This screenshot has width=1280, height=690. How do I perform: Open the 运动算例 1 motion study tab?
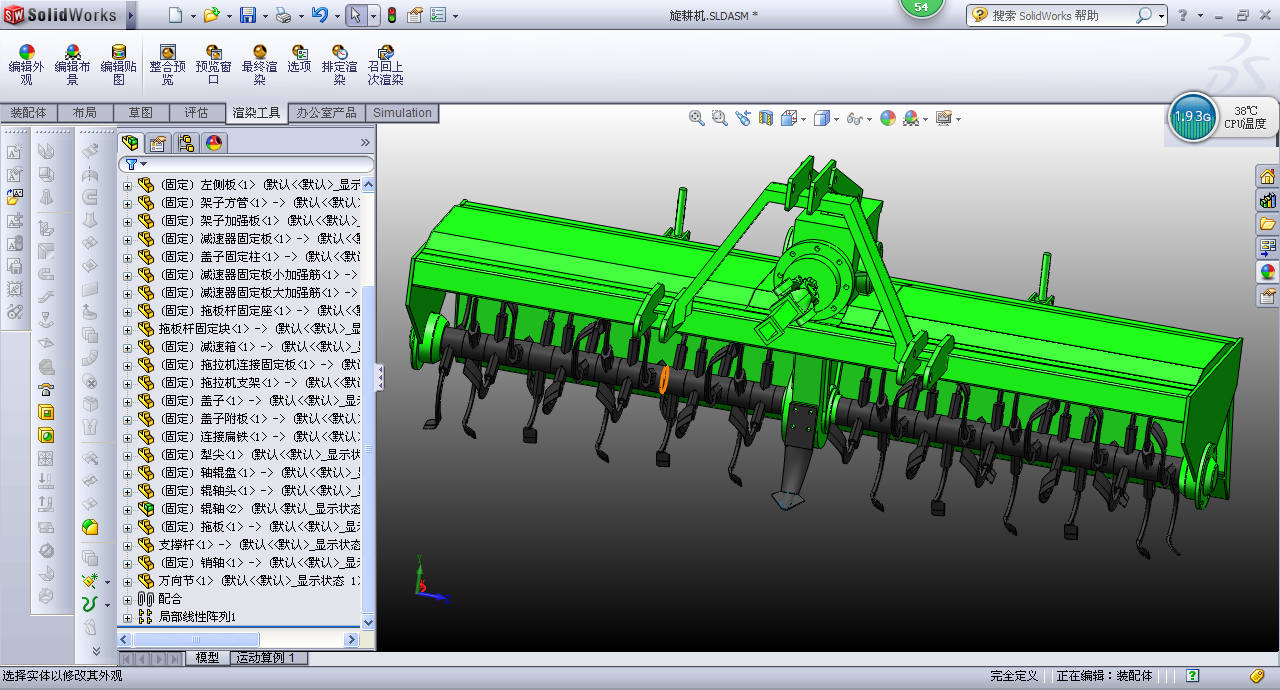(x=268, y=658)
